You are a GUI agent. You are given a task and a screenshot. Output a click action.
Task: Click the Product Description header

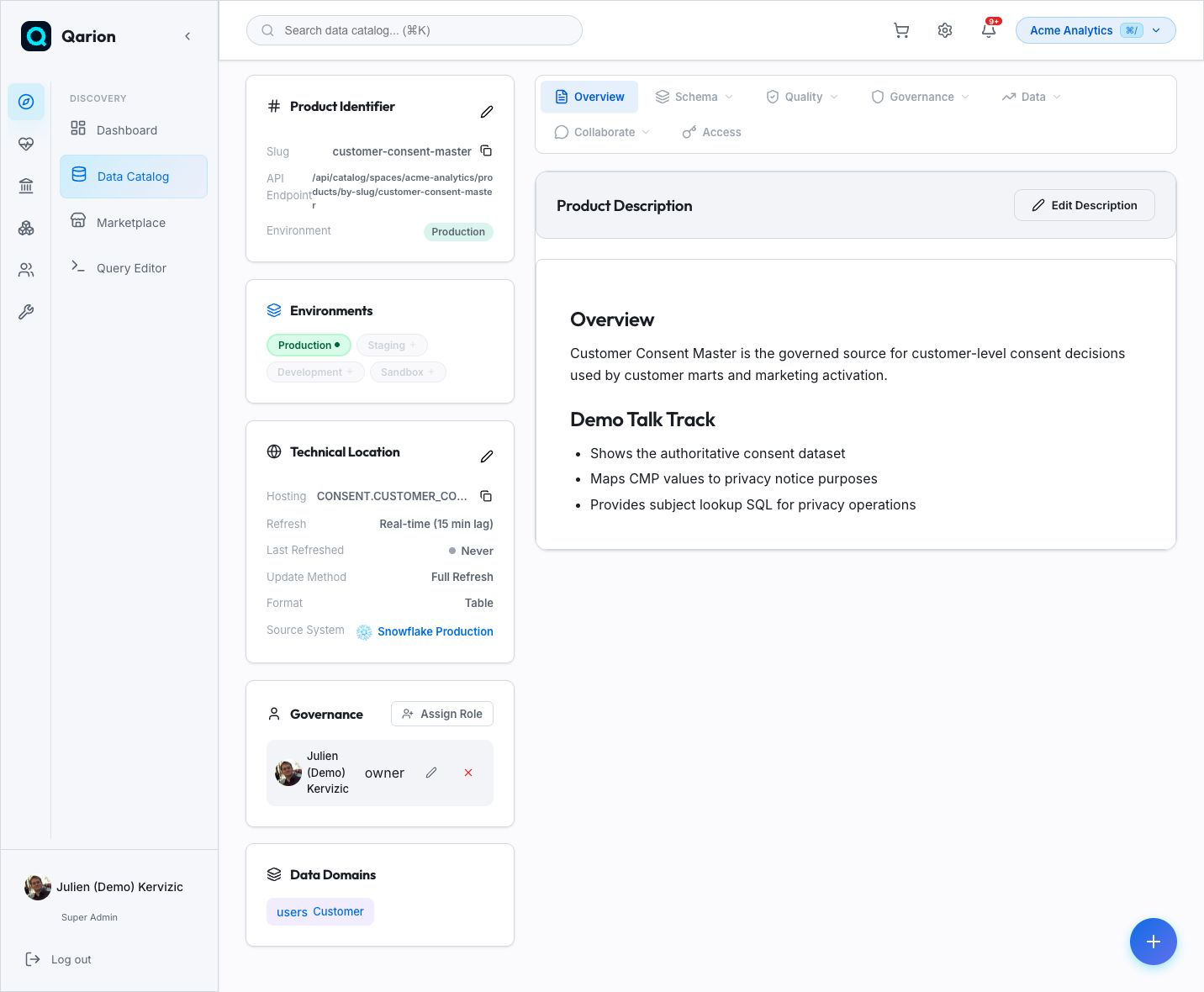pos(625,206)
